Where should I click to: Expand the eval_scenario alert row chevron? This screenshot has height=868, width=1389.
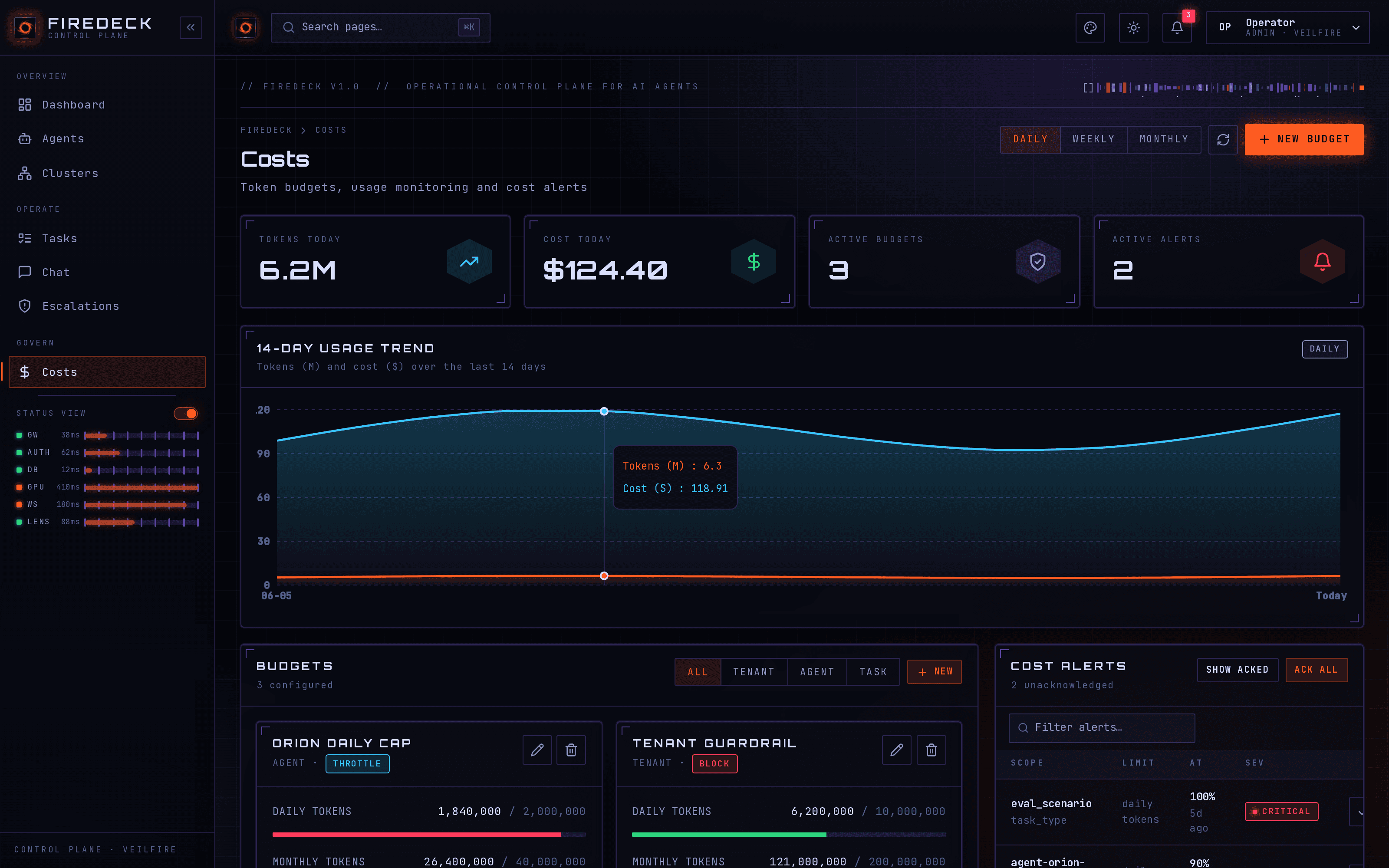pyautogui.click(x=1357, y=812)
